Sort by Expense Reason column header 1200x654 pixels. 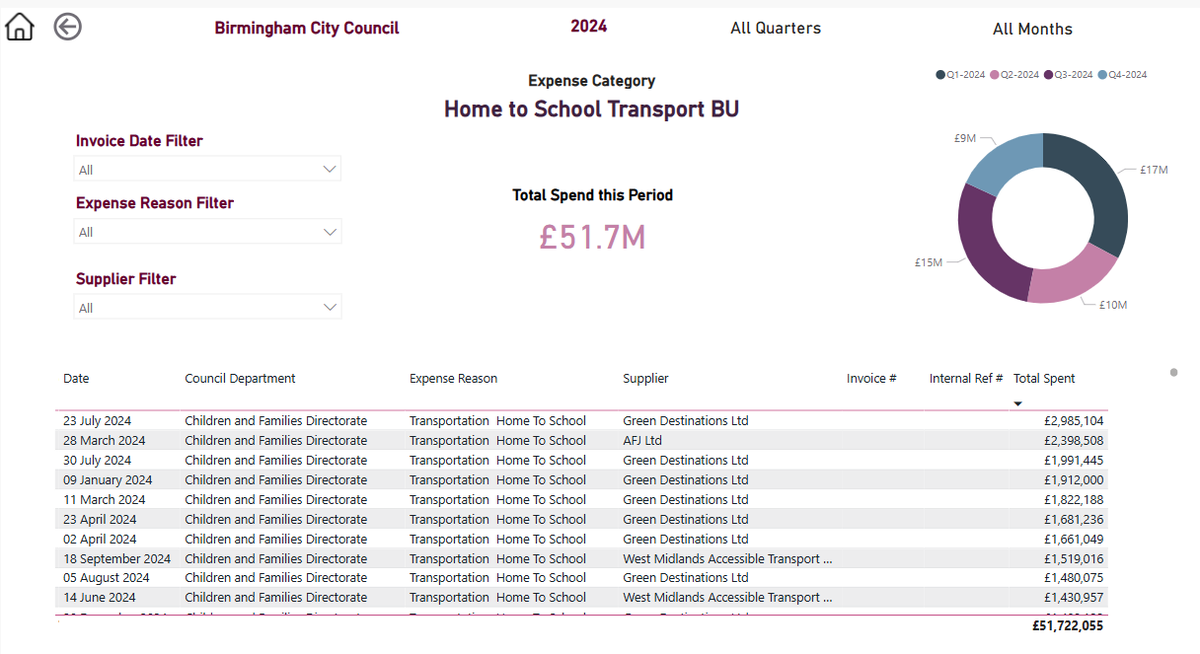coord(453,379)
